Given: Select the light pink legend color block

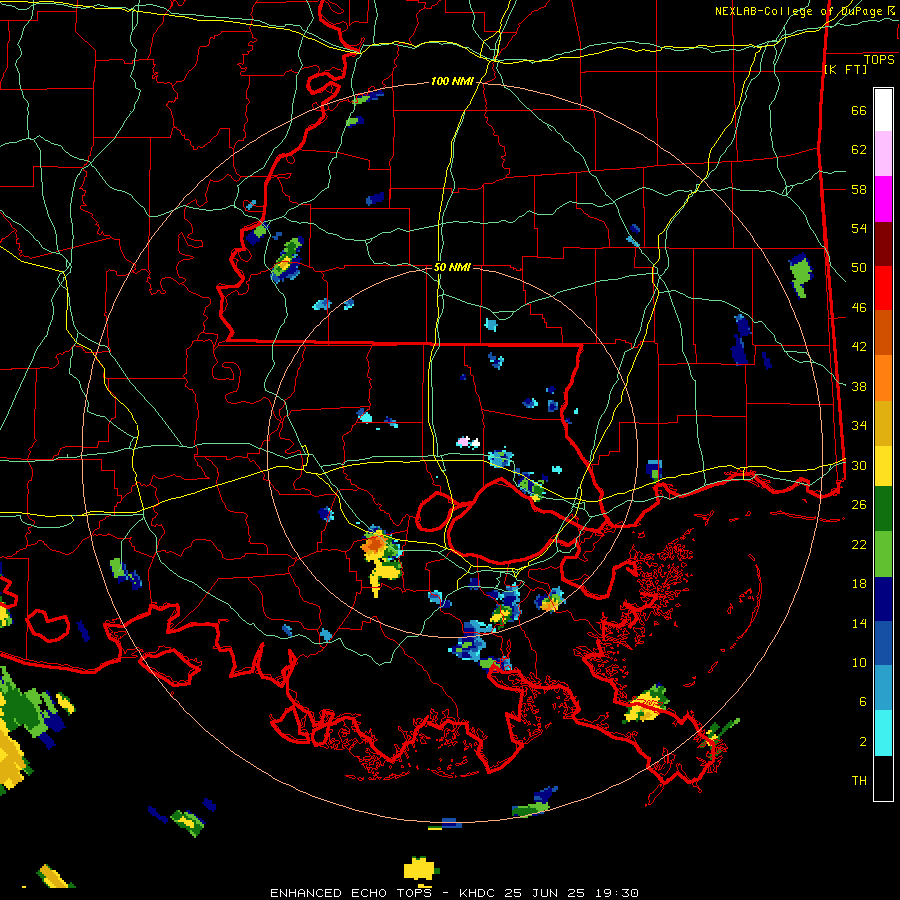Looking at the screenshot, I should pos(883,154).
